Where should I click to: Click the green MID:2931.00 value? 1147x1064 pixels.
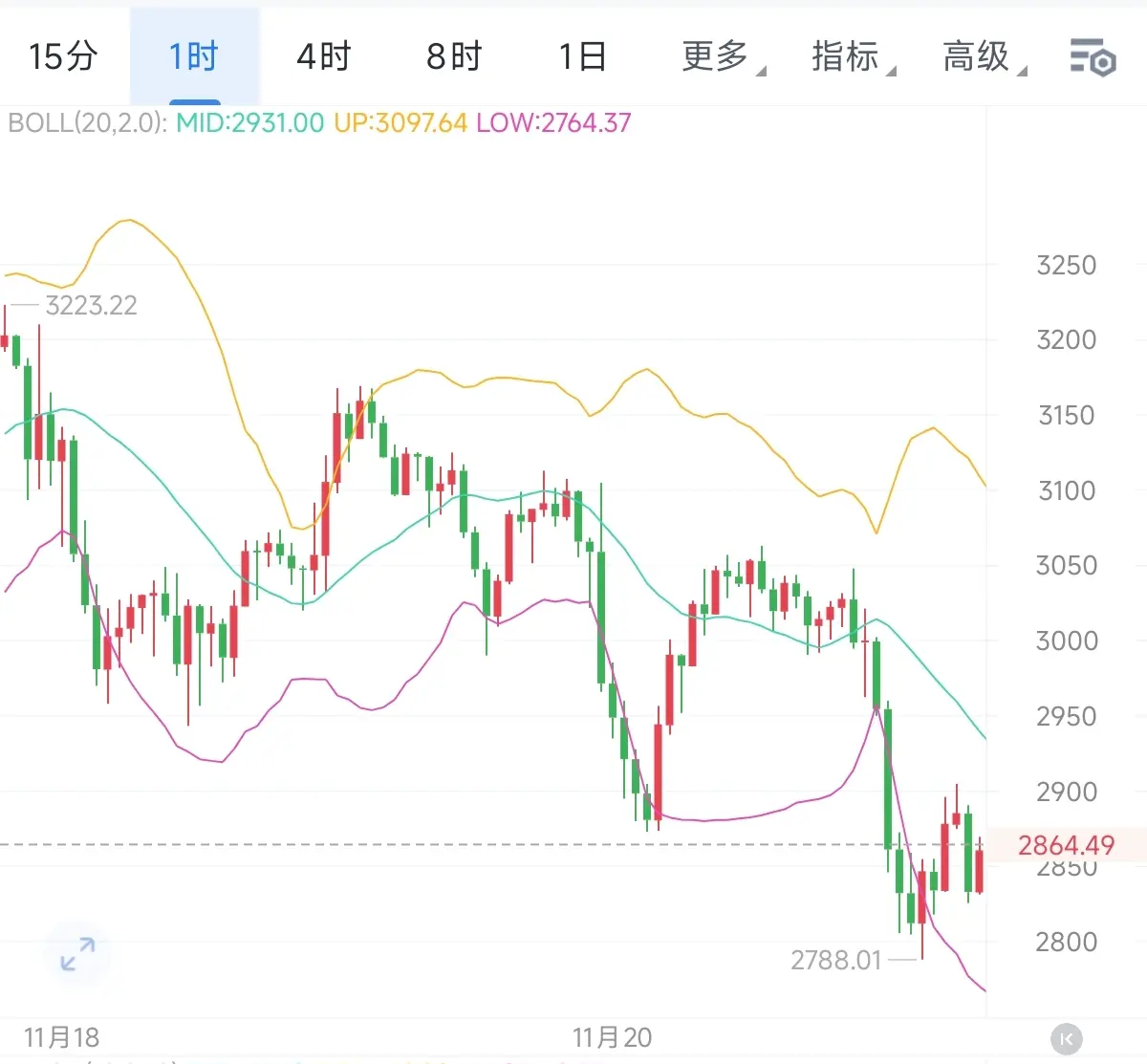click(x=250, y=123)
